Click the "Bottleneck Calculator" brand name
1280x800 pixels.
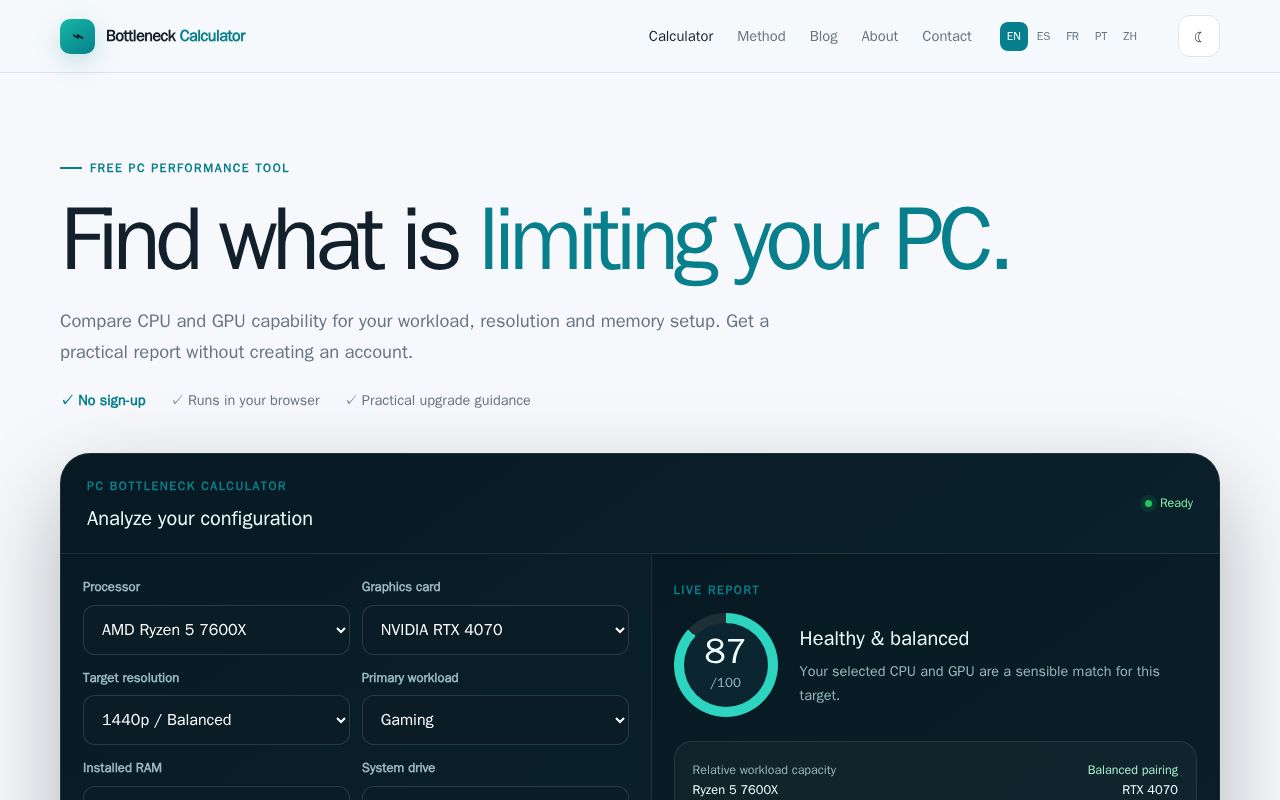click(176, 36)
